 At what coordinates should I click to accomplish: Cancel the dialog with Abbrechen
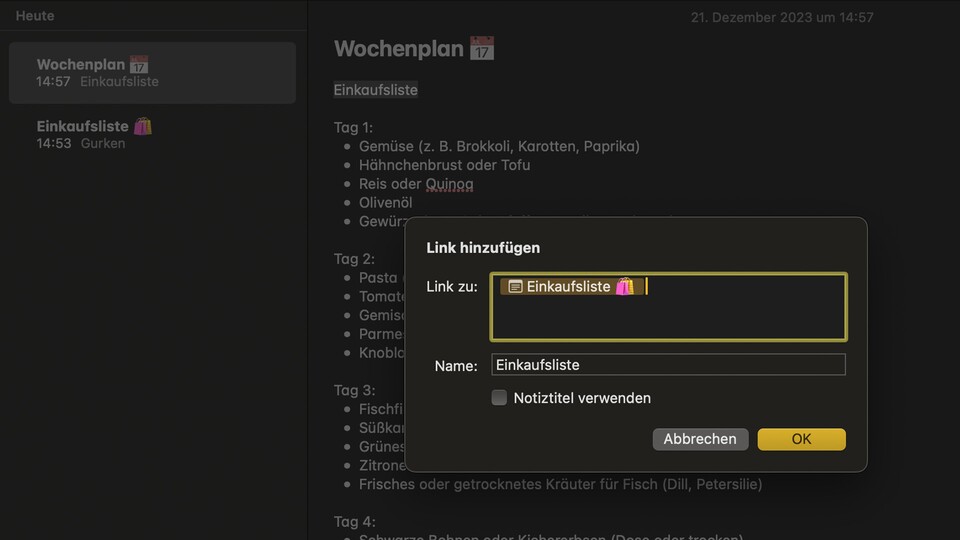pos(700,439)
